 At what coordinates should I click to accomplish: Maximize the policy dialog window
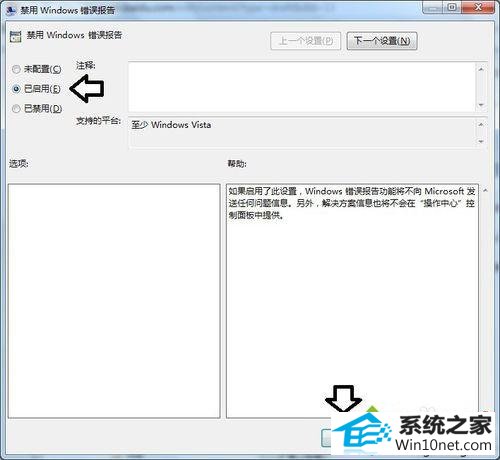(452, 7)
